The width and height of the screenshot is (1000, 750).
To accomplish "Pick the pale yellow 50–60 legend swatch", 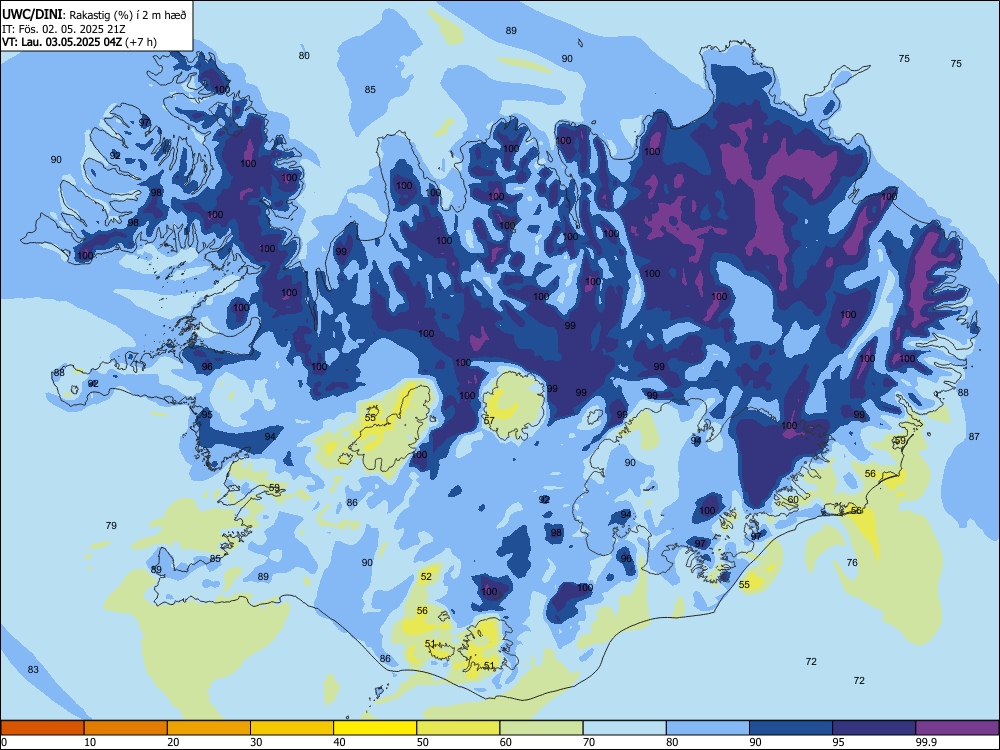I will (458, 728).
